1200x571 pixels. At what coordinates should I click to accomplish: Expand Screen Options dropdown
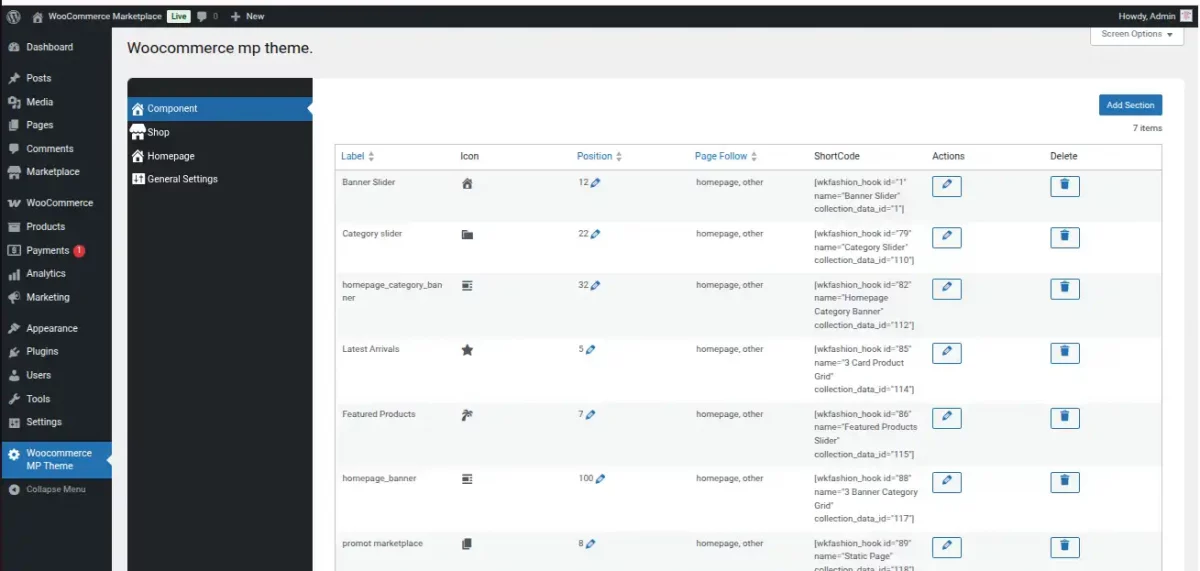coord(1137,34)
